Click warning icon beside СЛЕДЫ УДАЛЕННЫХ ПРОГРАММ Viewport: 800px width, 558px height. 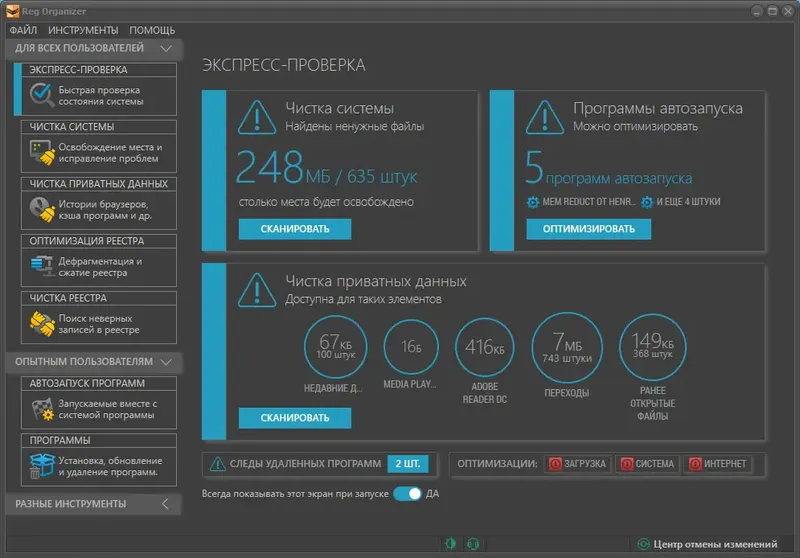point(217,464)
